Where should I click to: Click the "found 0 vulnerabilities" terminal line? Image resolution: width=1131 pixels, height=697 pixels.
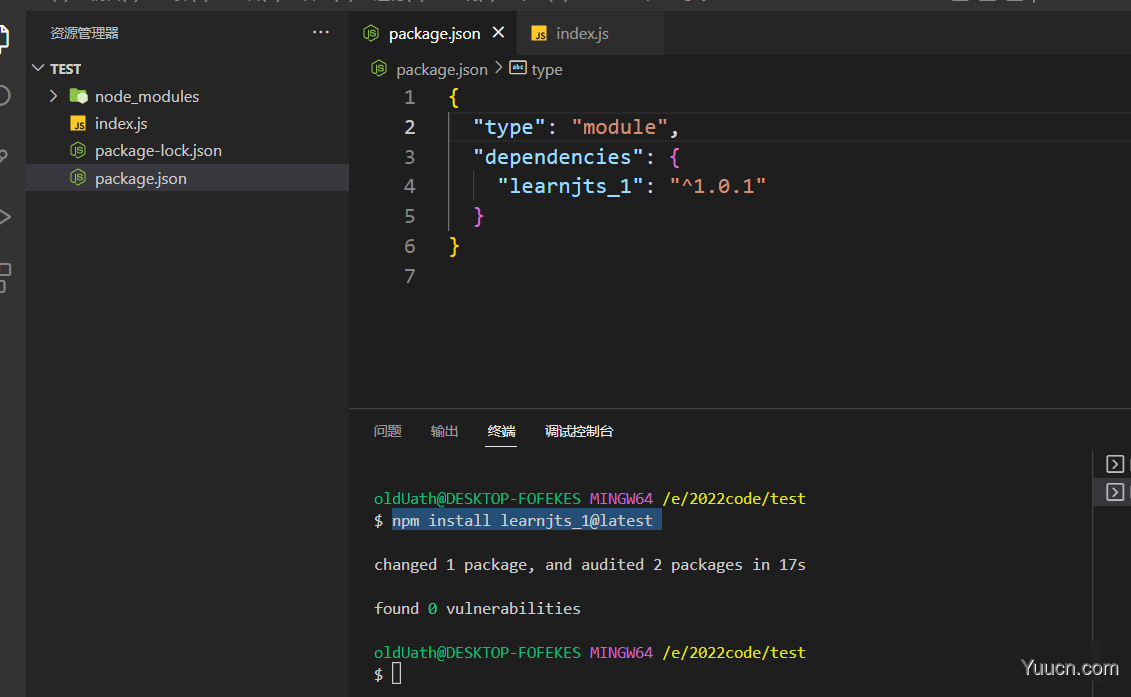pos(477,608)
